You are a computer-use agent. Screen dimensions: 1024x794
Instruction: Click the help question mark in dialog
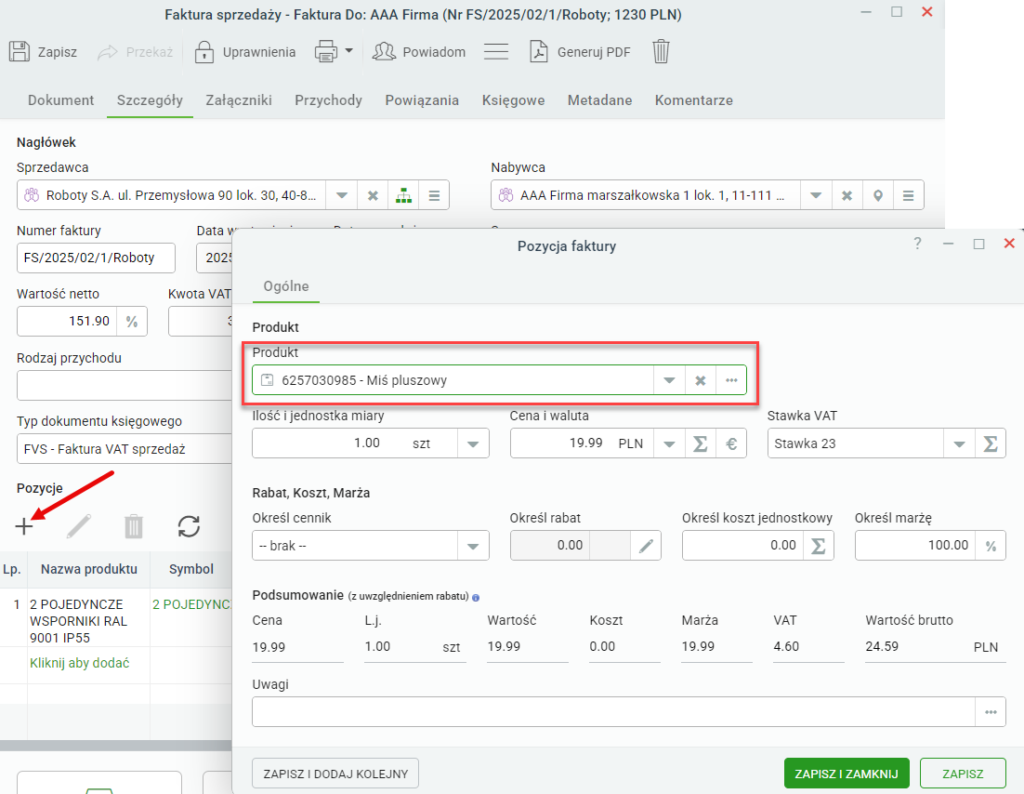[x=918, y=244]
